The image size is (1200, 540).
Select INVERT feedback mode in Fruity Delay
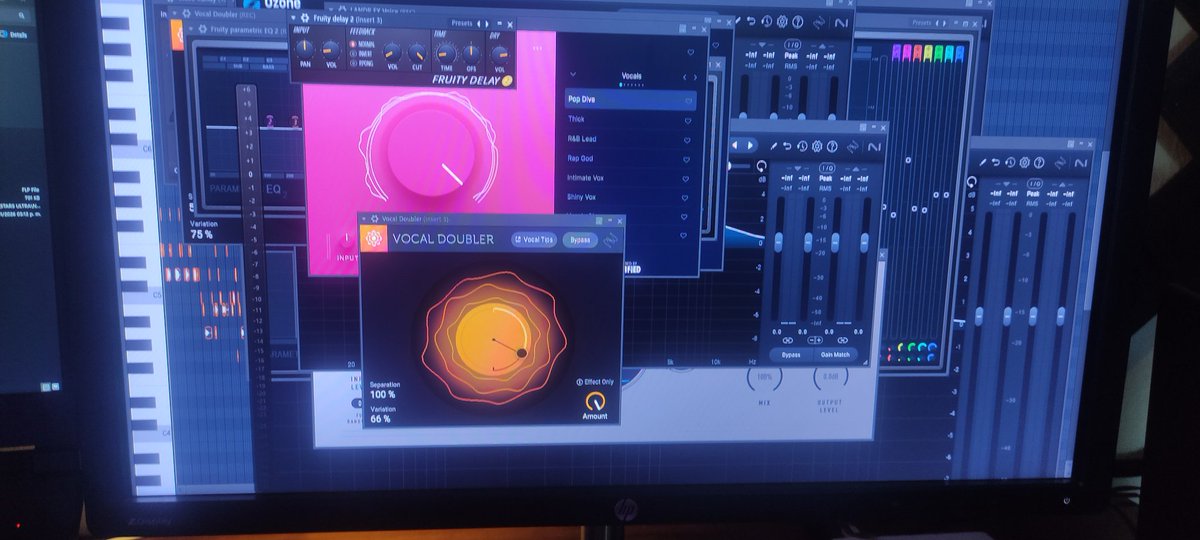tap(362, 54)
